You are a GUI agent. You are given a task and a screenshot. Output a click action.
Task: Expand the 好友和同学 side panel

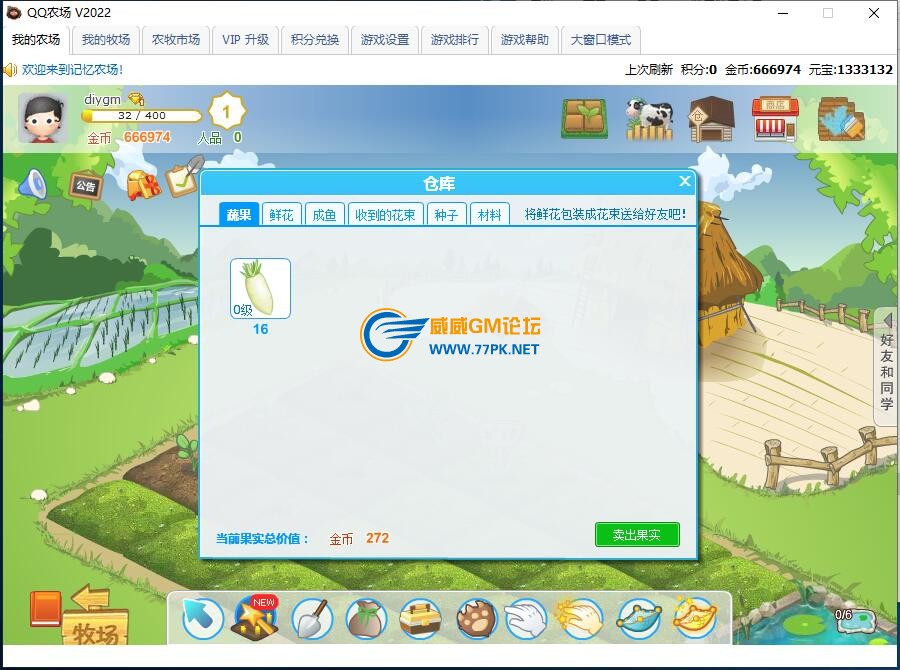(x=887, y=367)
